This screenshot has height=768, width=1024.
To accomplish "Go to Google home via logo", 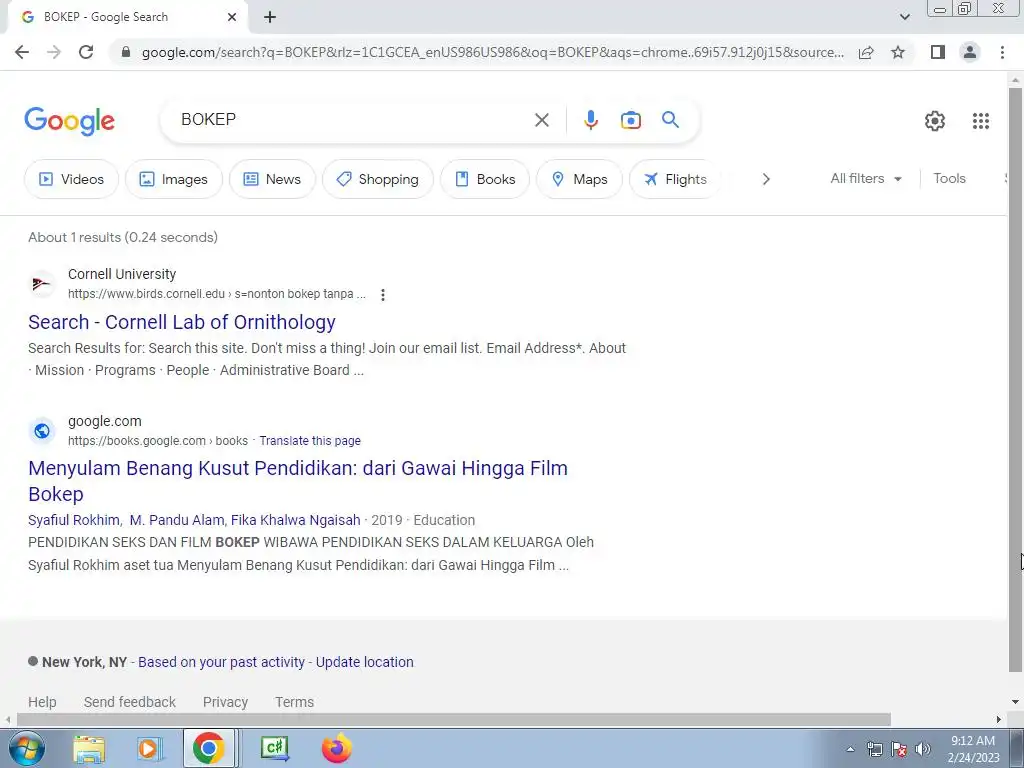I will 69,121.
